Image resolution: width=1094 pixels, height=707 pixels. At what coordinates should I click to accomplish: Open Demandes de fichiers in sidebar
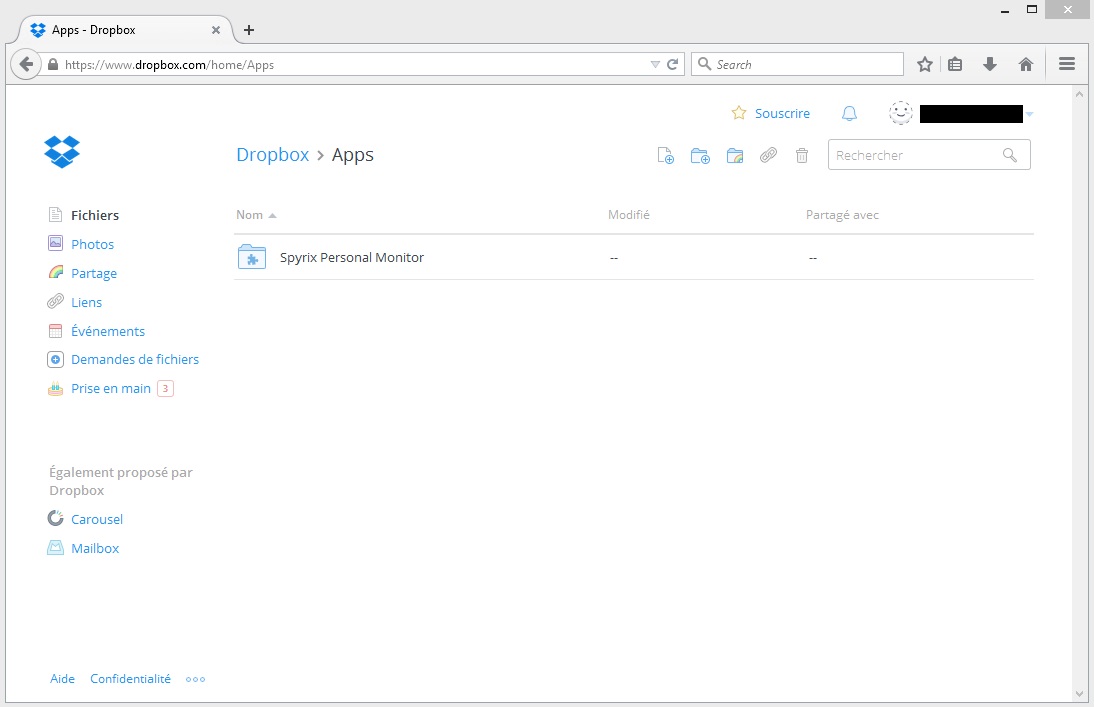click(135, 359)
